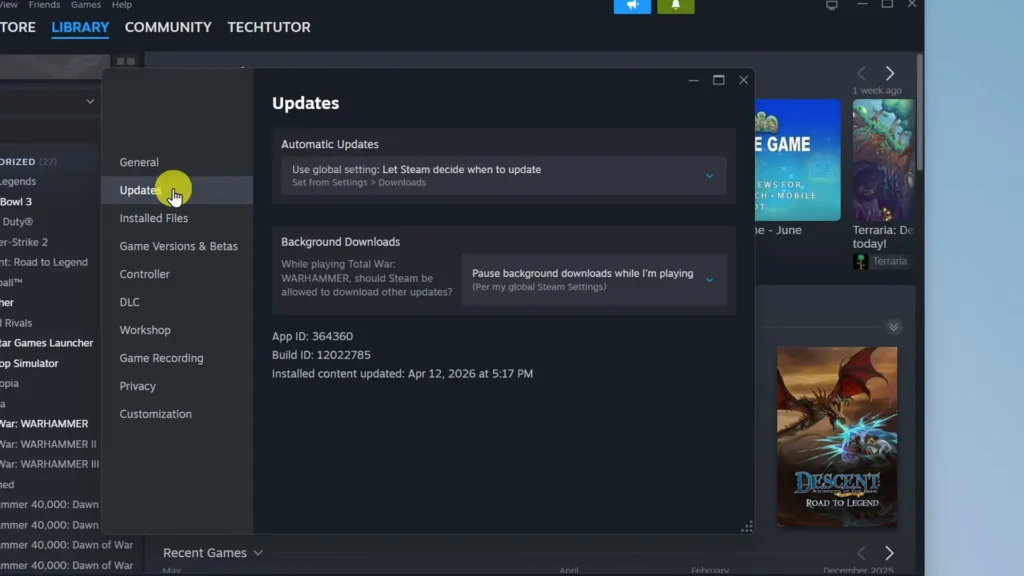The image size is (1024, 576).
Task: Click the library vertical scrollbar
Action: click(920, 111)
